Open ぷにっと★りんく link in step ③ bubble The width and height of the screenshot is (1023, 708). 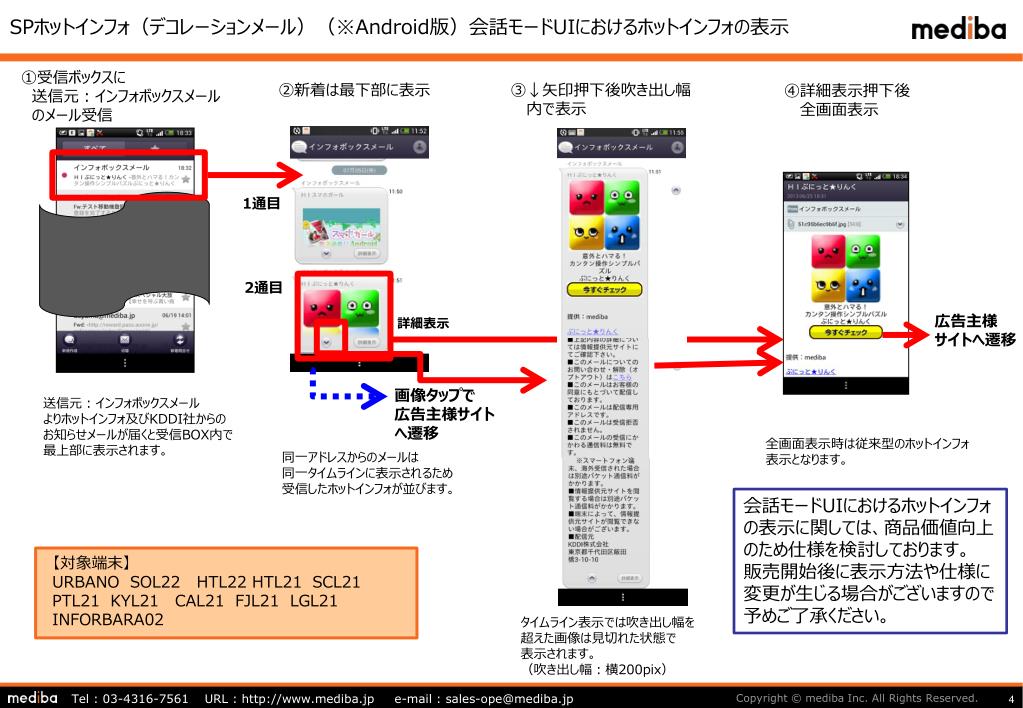(592, 331)
